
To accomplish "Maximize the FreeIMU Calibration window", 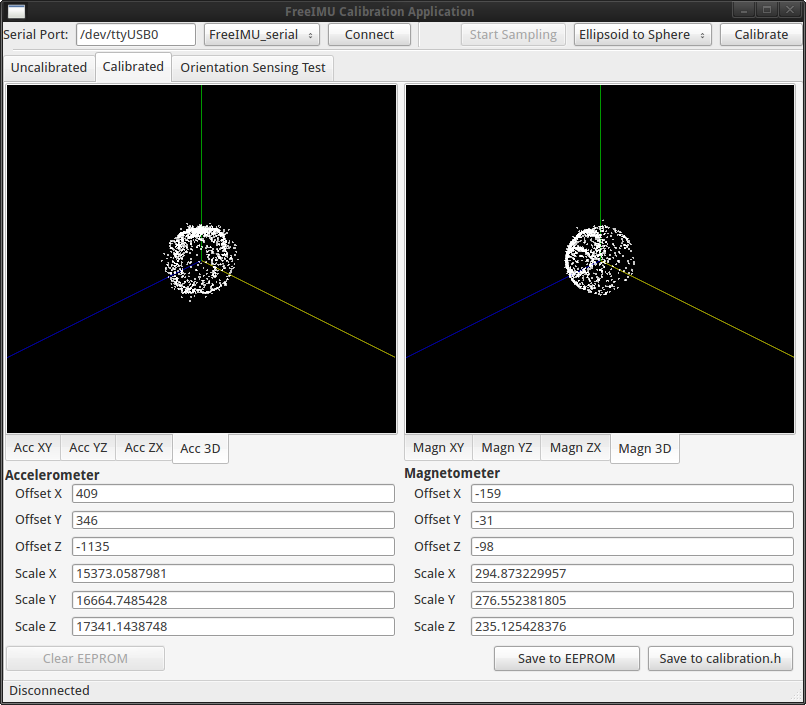I will click(x=767, y=10).
